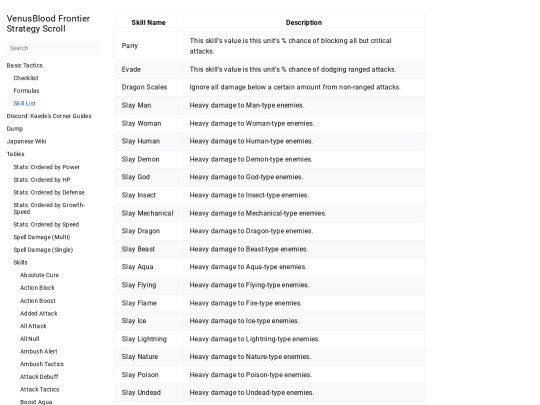This screenshot has height=405, width=540.
Task: Click 'Heavy damage to Mechanical-type enemies' text
Action: point(258,214)
